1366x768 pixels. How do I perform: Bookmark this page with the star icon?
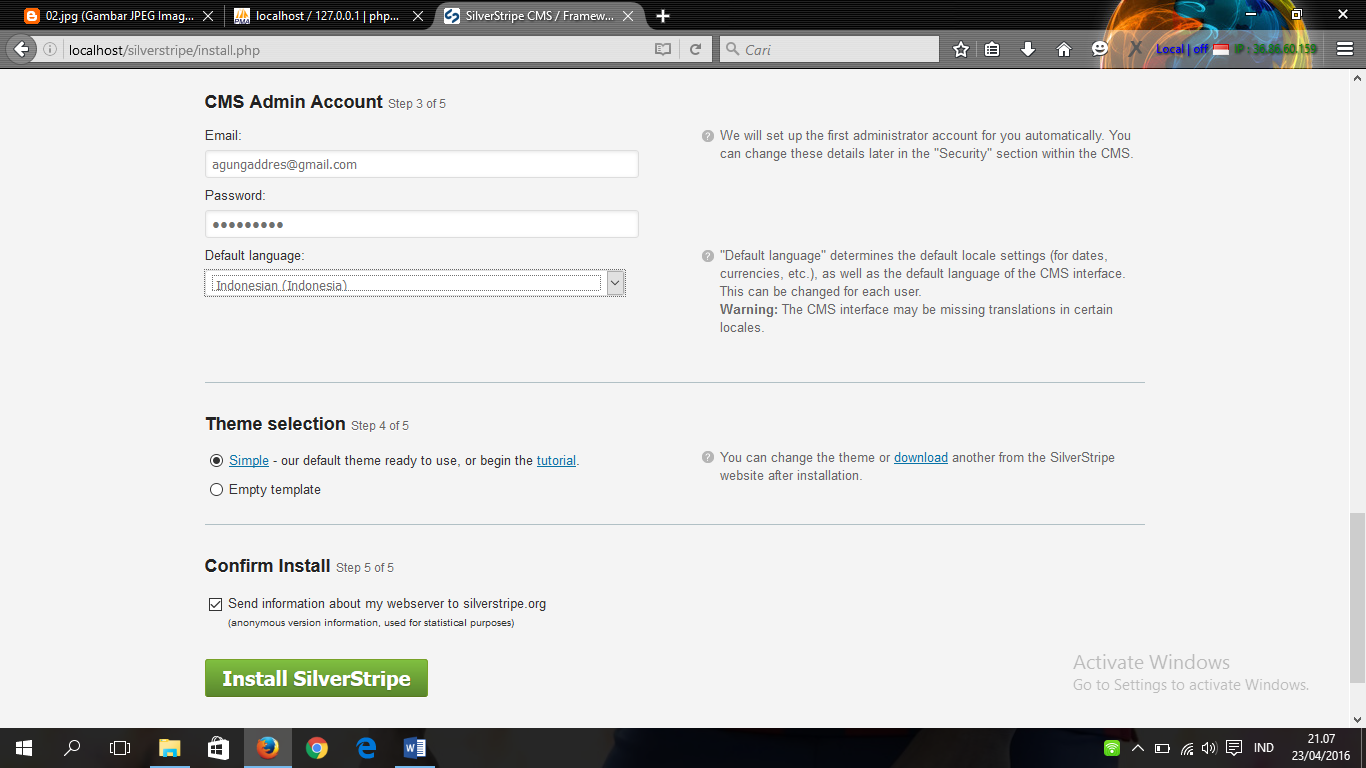(961, 49)
